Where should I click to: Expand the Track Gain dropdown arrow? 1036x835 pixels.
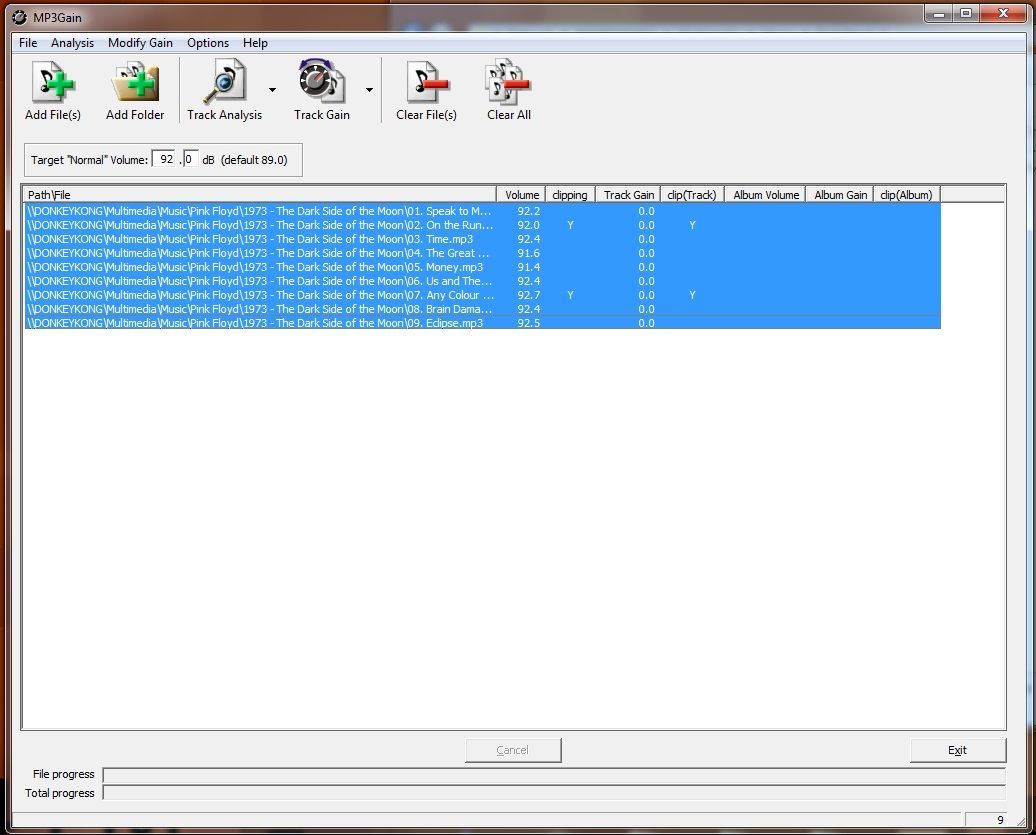(x=369, y=90)
